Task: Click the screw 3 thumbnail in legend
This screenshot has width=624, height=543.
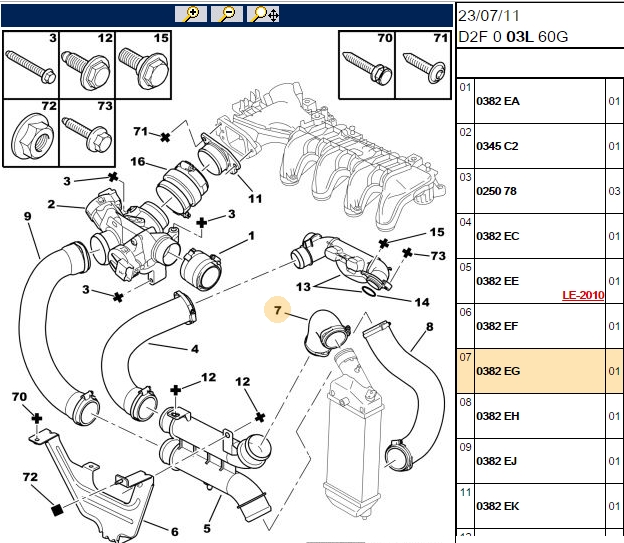Action: [x=31, y=65]
